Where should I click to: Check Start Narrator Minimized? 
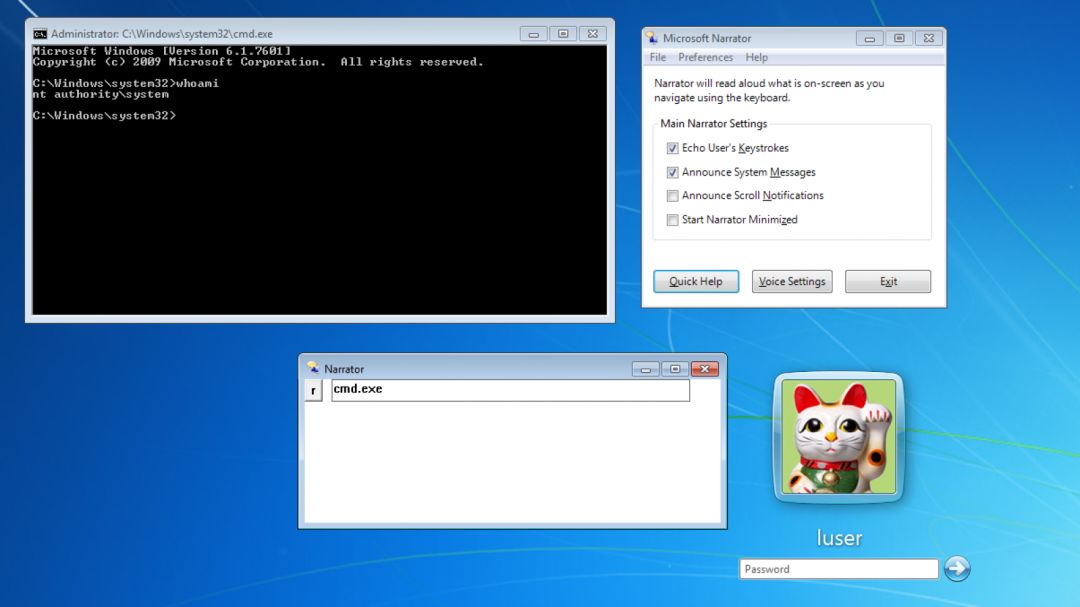[673, 220]
